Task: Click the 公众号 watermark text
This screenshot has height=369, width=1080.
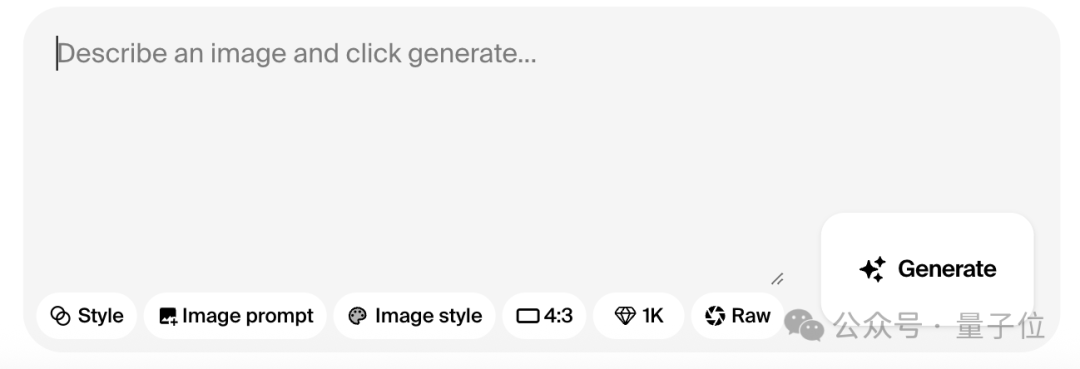Action: (878, 326)
